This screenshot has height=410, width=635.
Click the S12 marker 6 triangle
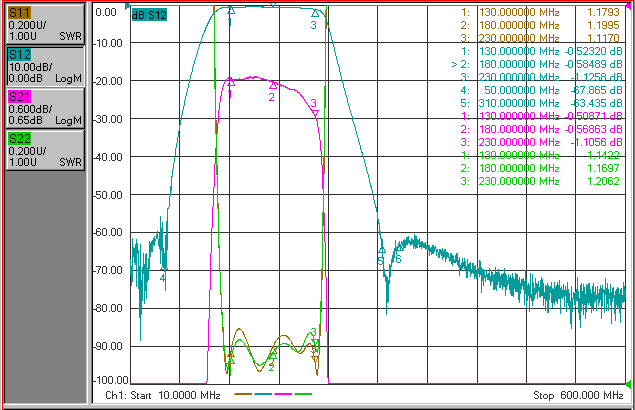pyautogui.click(x=400, y=247)
